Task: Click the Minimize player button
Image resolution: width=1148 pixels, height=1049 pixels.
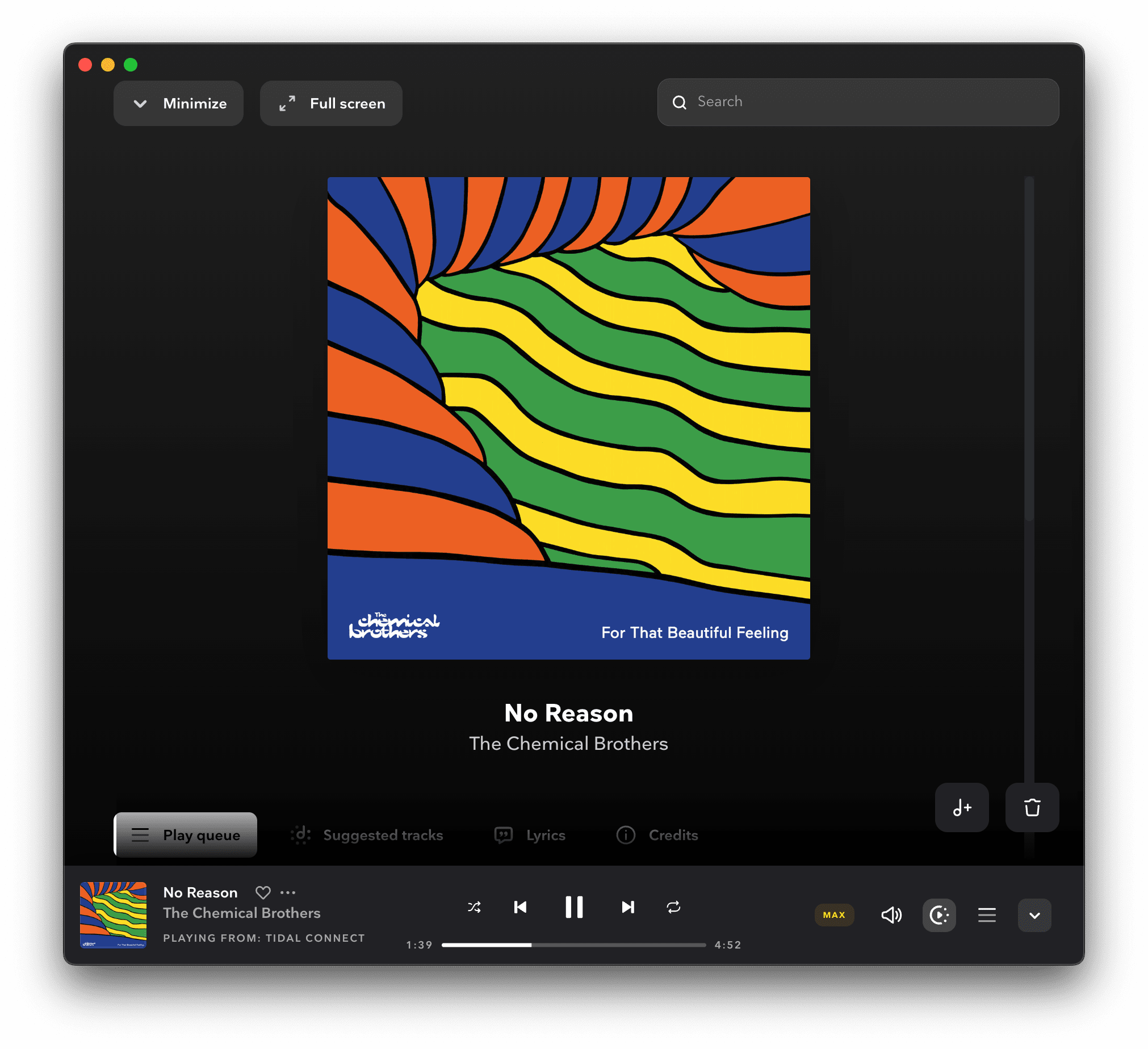Action: [x=178, y=103]
